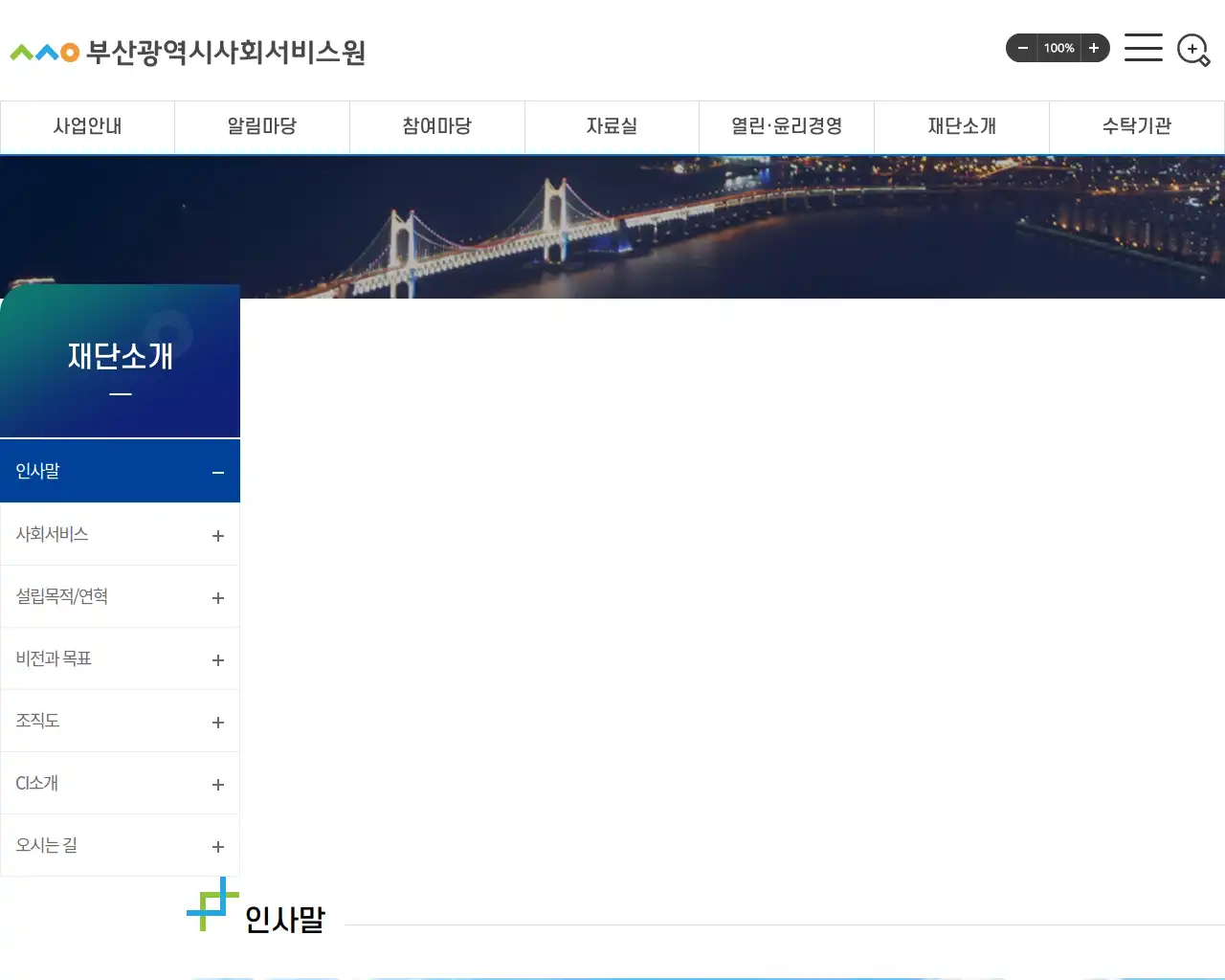The image size is (1225, 980).
Task: Click the 수탁기관 link
Action: [1137, 125]
